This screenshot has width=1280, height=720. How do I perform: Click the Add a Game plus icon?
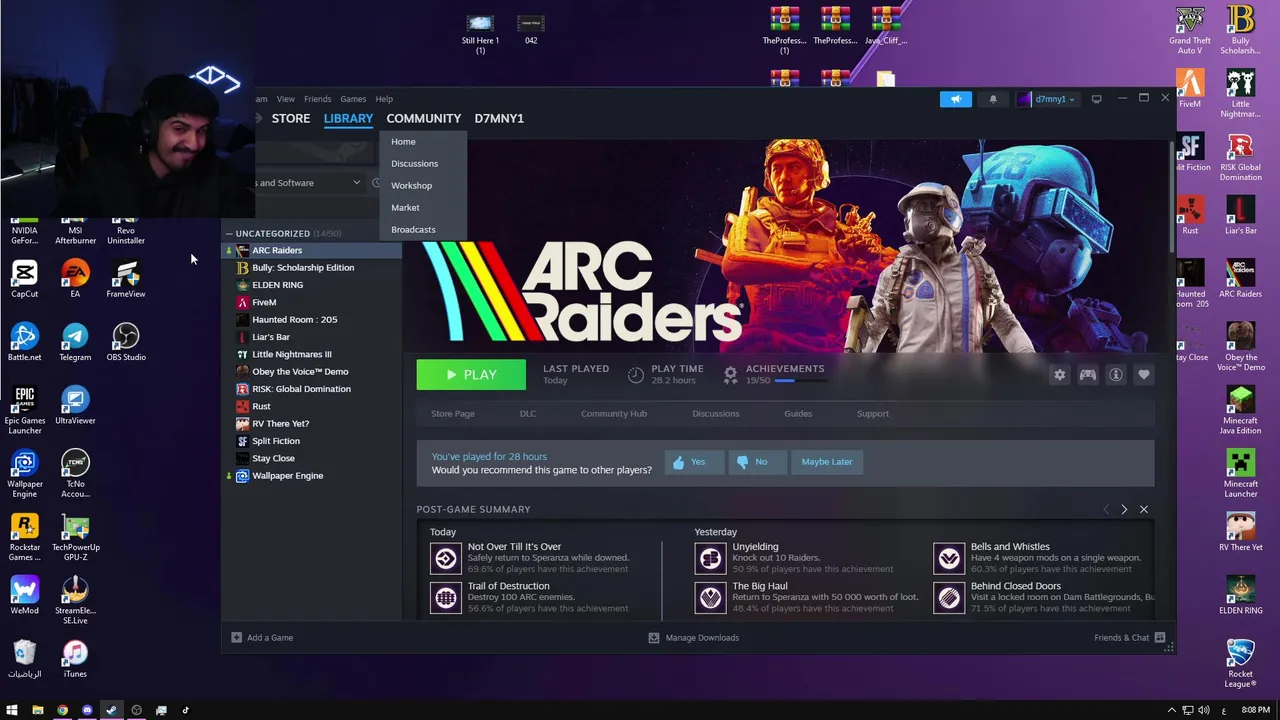237,637
